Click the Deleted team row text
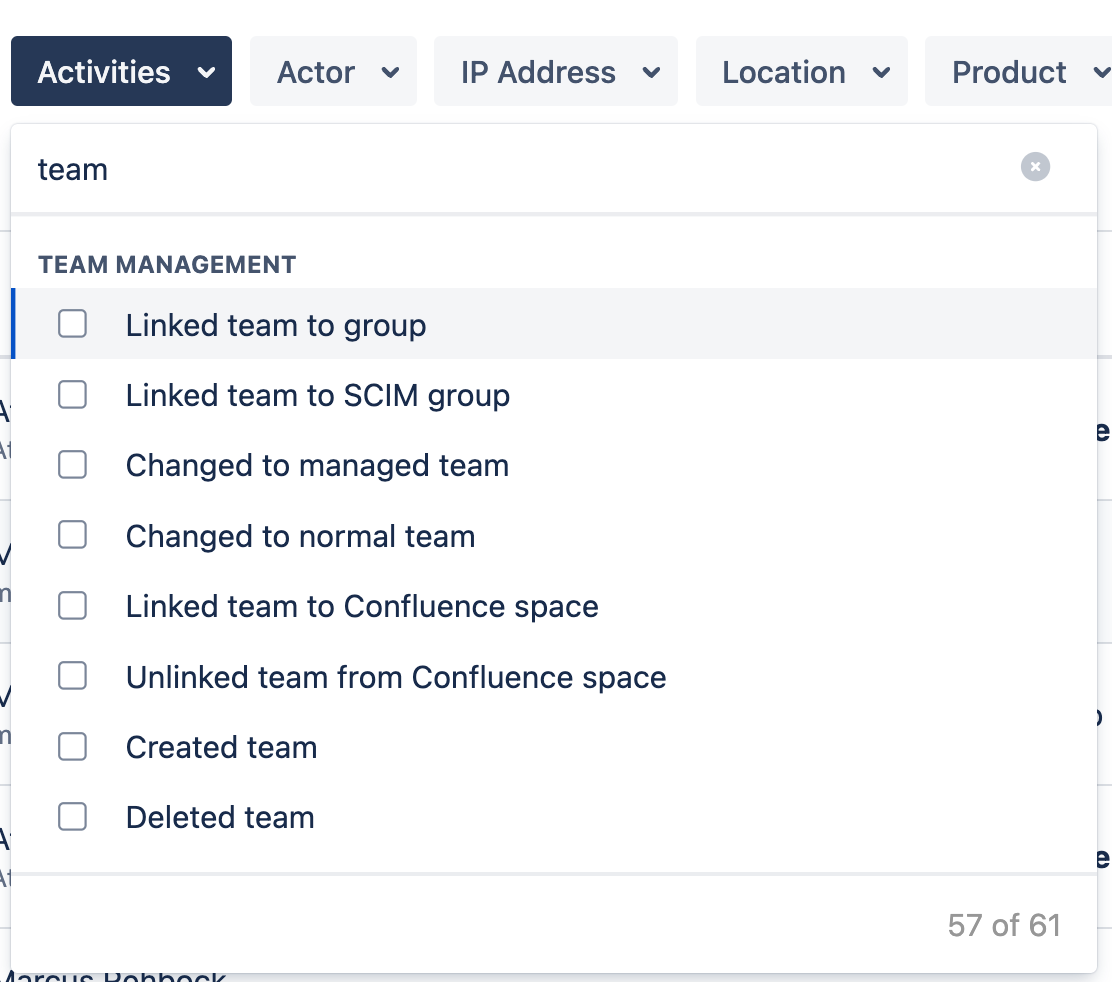The width and height of the screenshot is (1112, 982). pyautogui.click(x=220, y=816)
